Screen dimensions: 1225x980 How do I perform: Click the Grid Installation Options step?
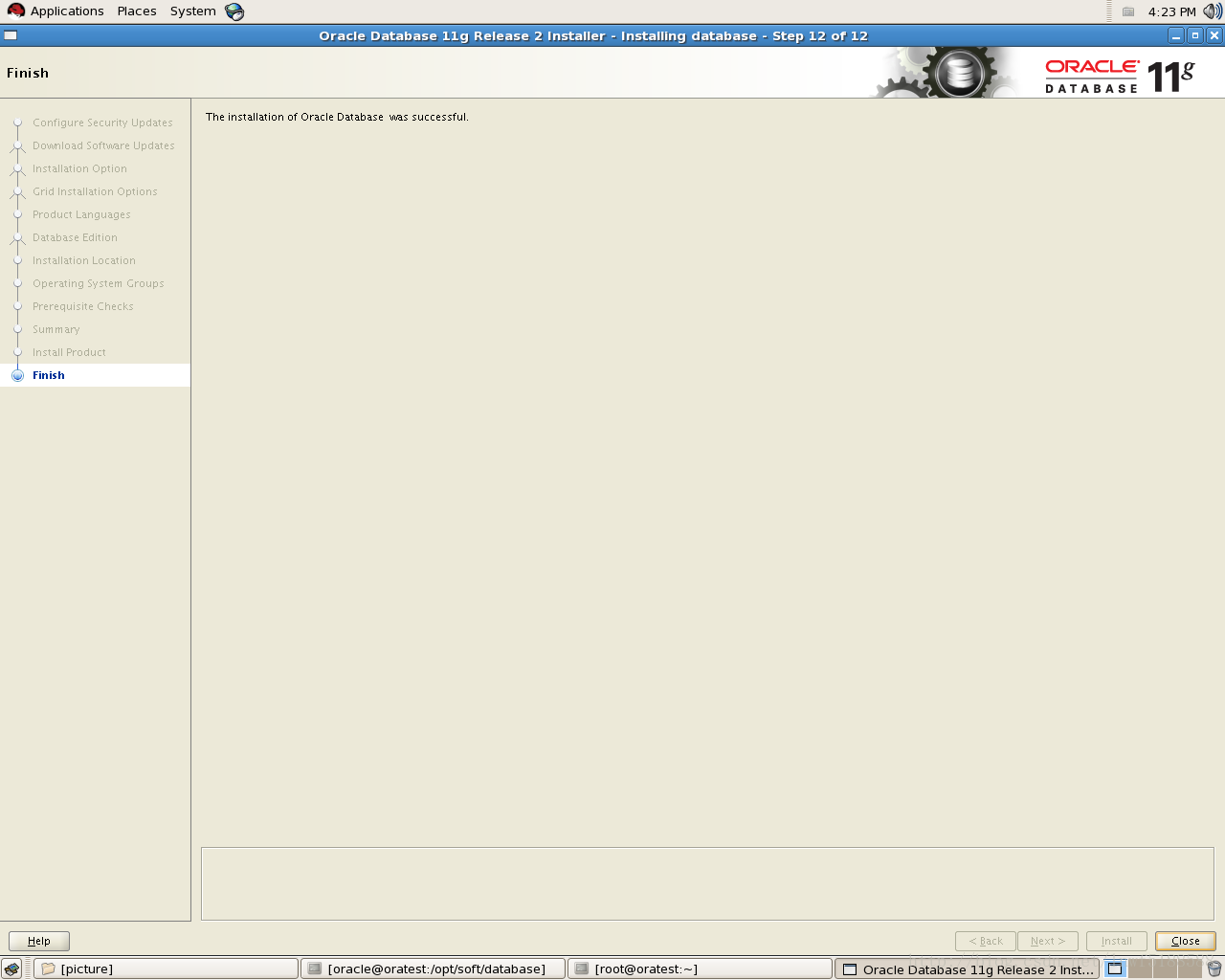point(95,191)
